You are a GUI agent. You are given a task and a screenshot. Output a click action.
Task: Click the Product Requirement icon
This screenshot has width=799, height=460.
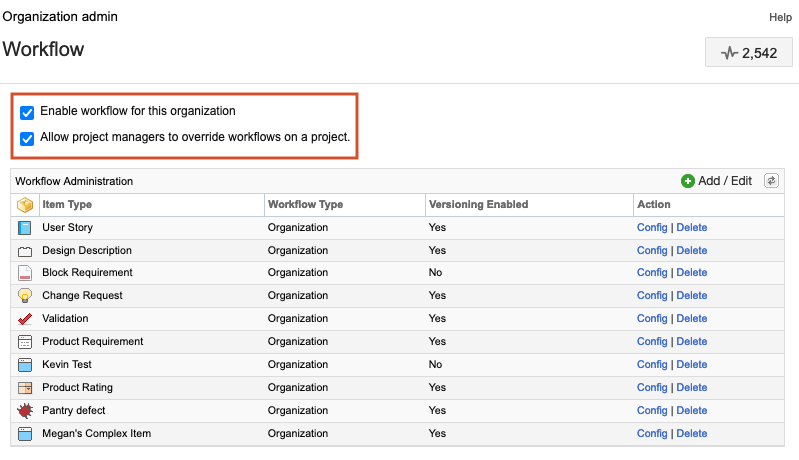click(24, 342)
